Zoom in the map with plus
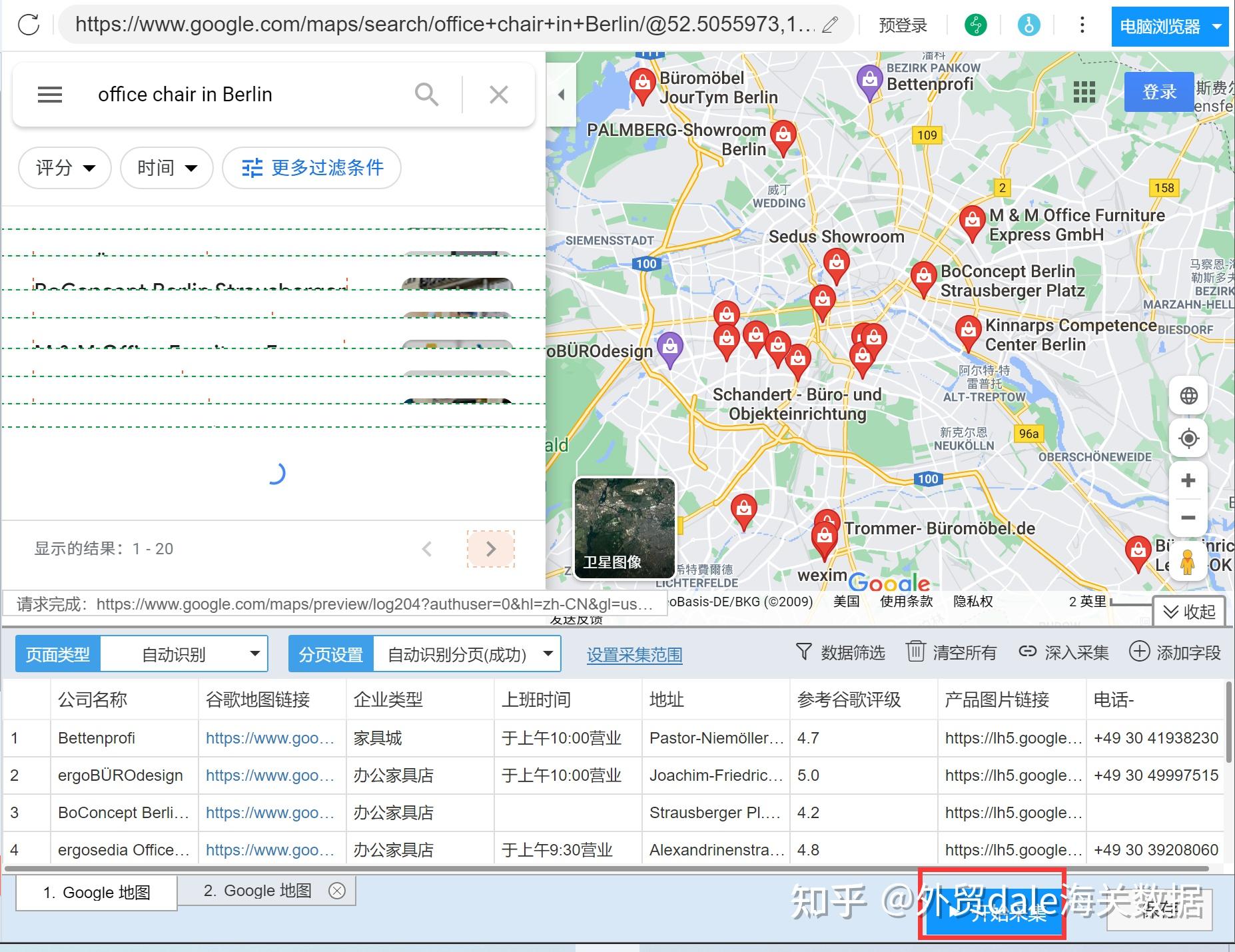1235x952 pixels. pos(1188,480)
